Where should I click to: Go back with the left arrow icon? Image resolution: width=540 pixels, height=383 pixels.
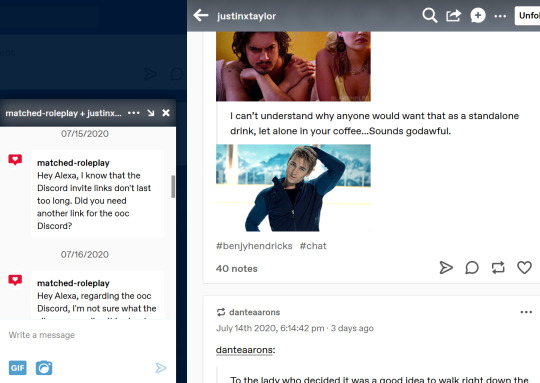(201, 15)
